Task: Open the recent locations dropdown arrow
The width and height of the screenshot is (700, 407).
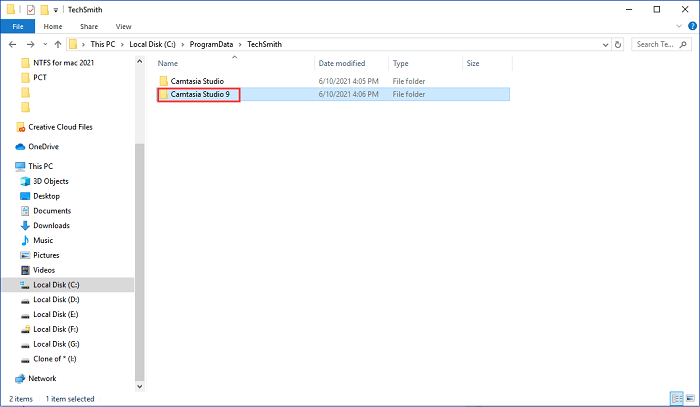Action: coord(45,44)
